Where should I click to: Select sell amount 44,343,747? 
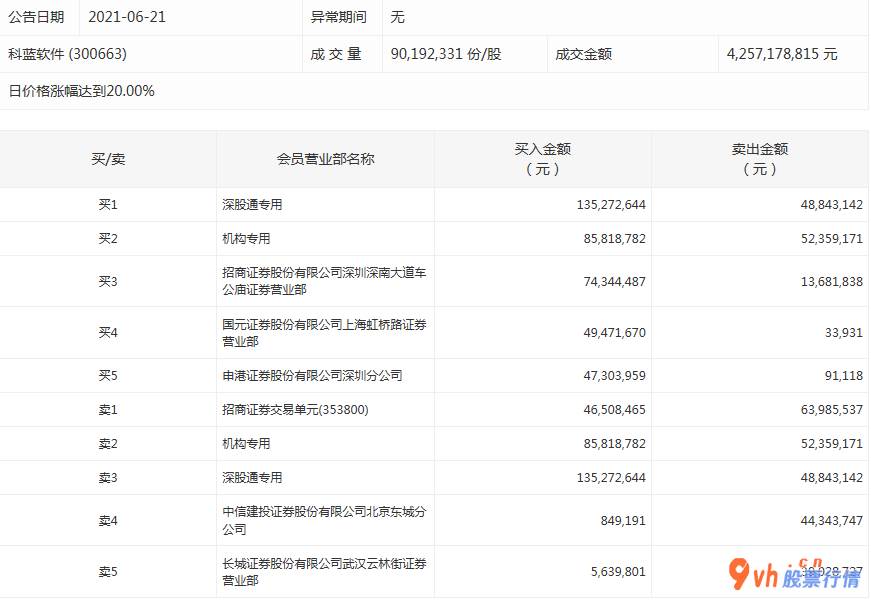(832, 521)
